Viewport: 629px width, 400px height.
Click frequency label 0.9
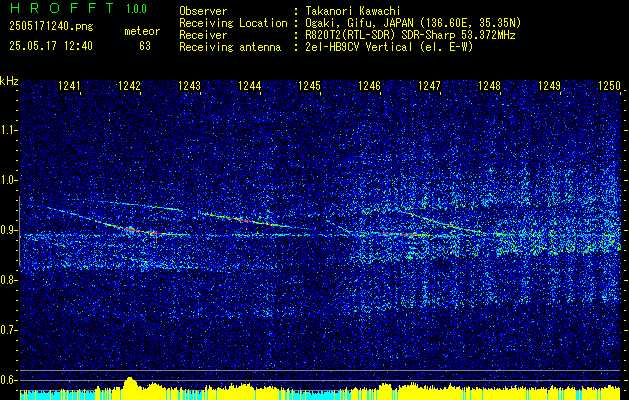8,230
